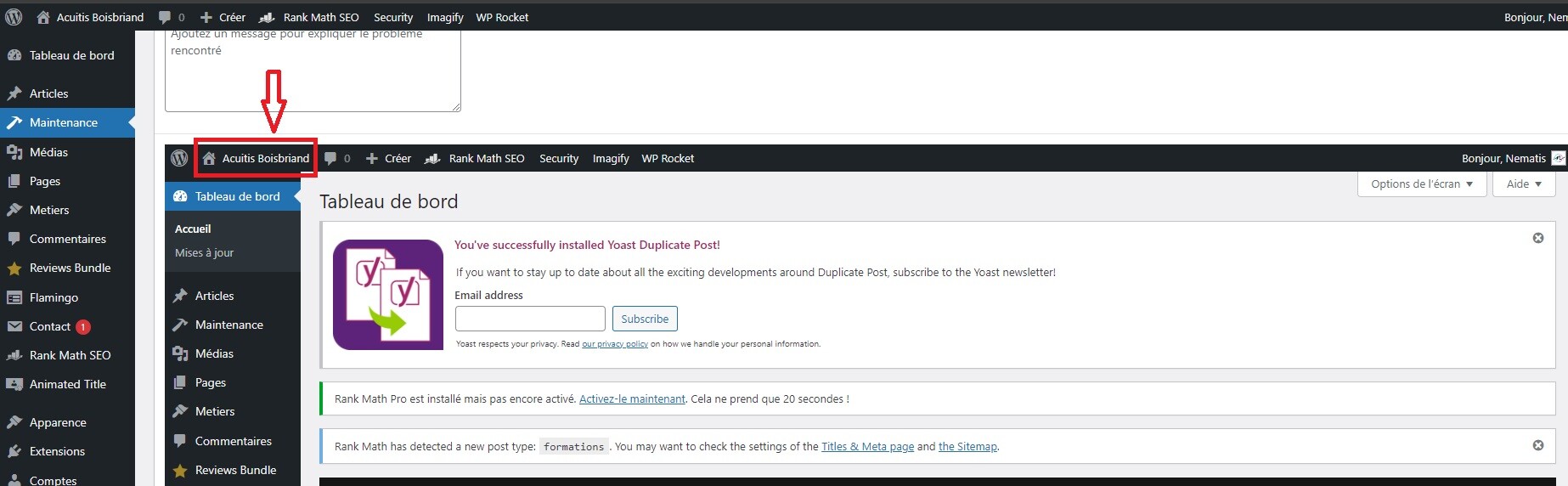The width and height of the screenshot is (1568, 486).
Task: Open the Animated Title sidebar item
Action: [67, 384]
